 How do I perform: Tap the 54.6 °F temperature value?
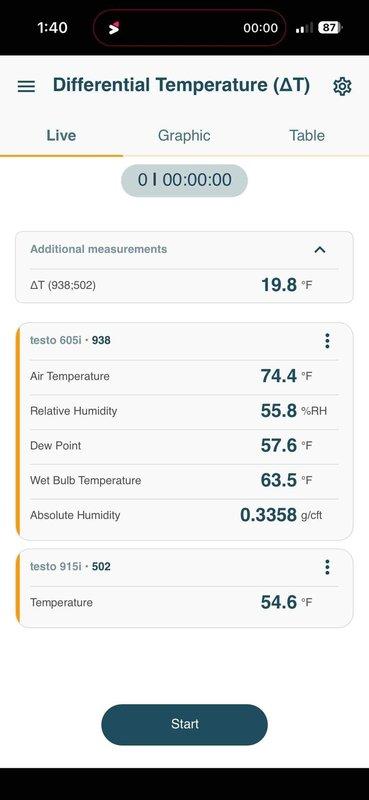286,602
